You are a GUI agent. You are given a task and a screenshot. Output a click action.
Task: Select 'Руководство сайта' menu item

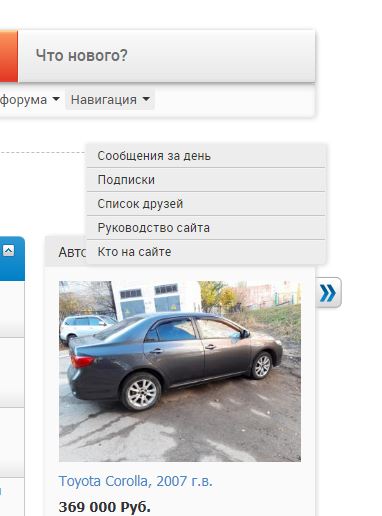pos(206,228)
